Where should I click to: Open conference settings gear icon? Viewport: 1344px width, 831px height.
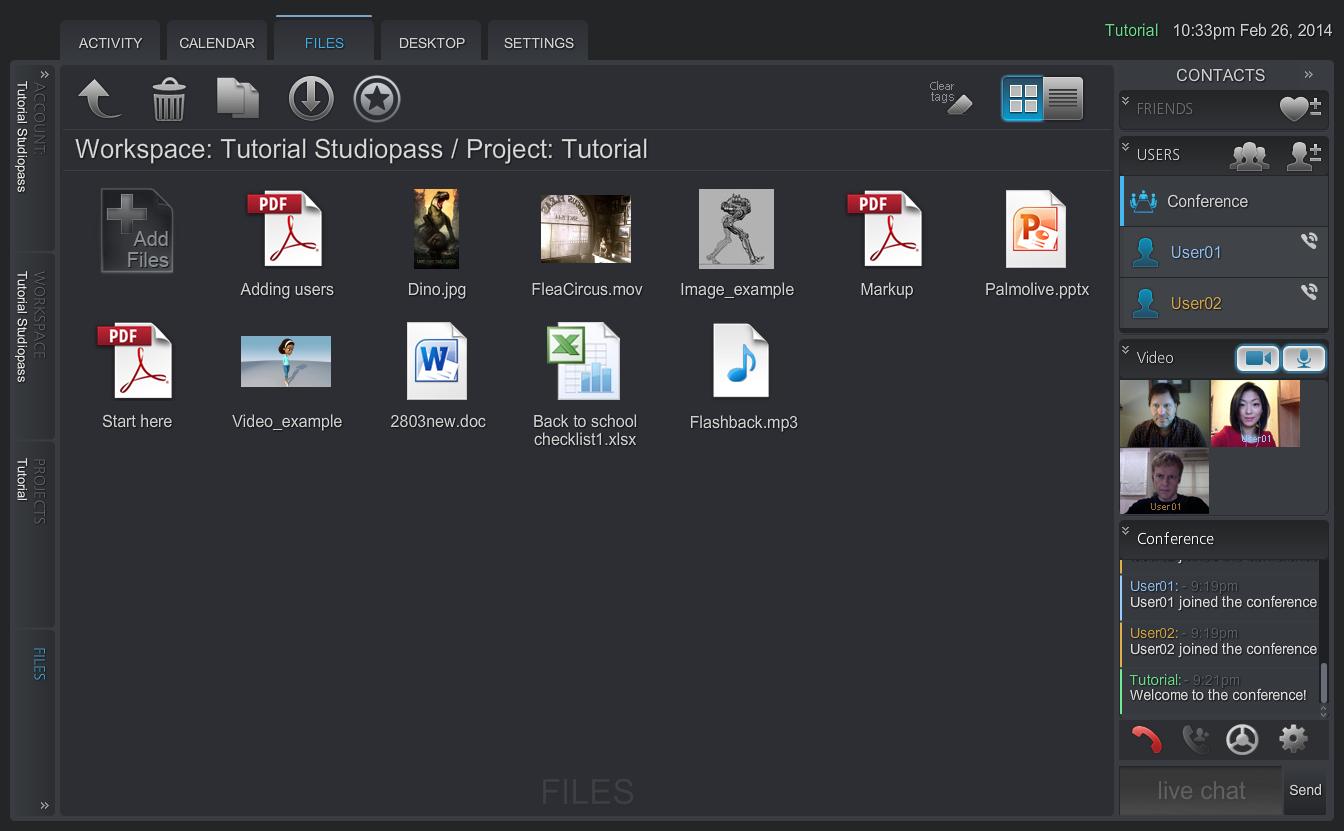pos(1293,739)
